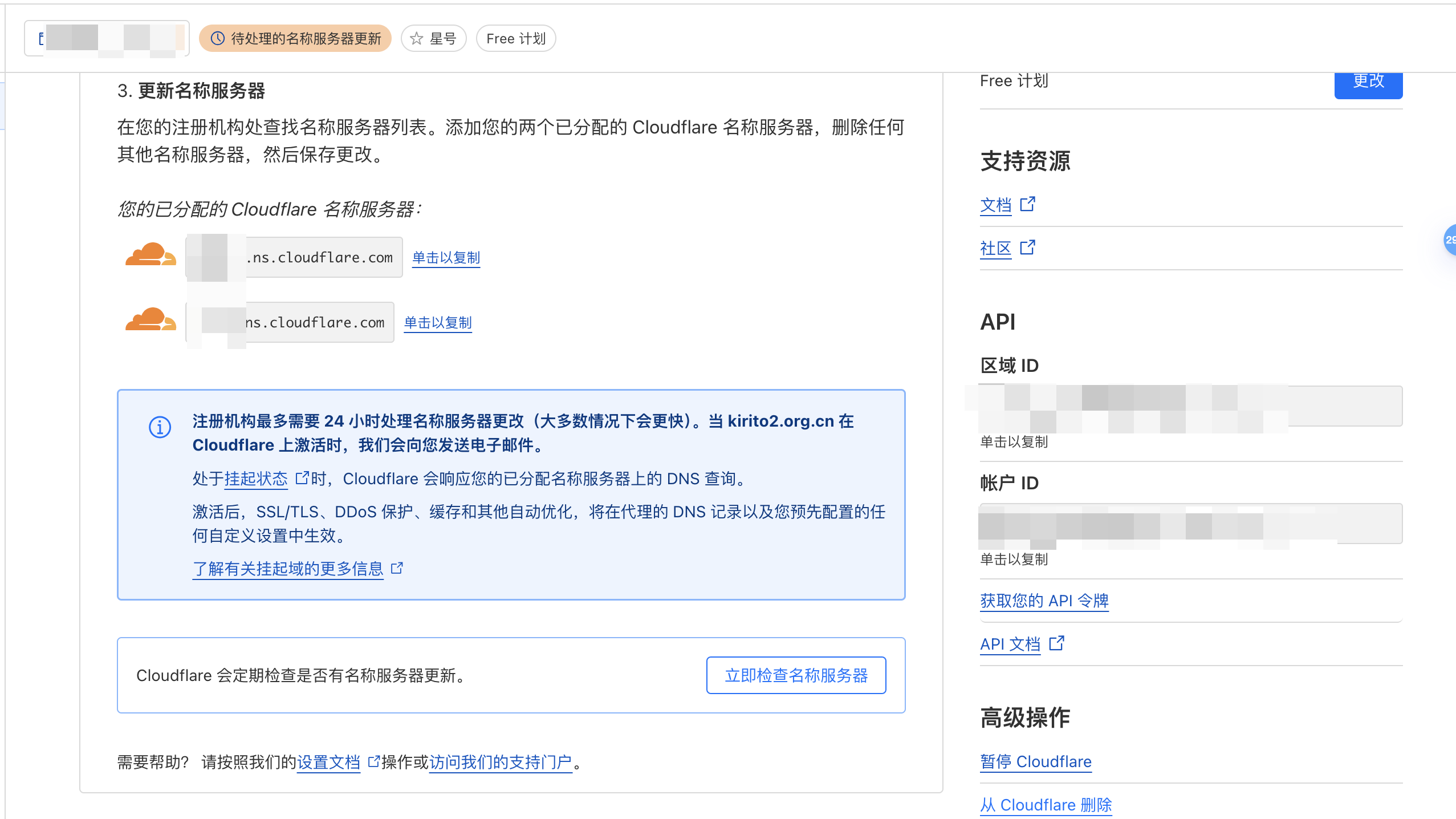Viewport: 1456px width, 819px height.
Task: Click the Free 计划 pill in header
Action: [x=516, y=38]
